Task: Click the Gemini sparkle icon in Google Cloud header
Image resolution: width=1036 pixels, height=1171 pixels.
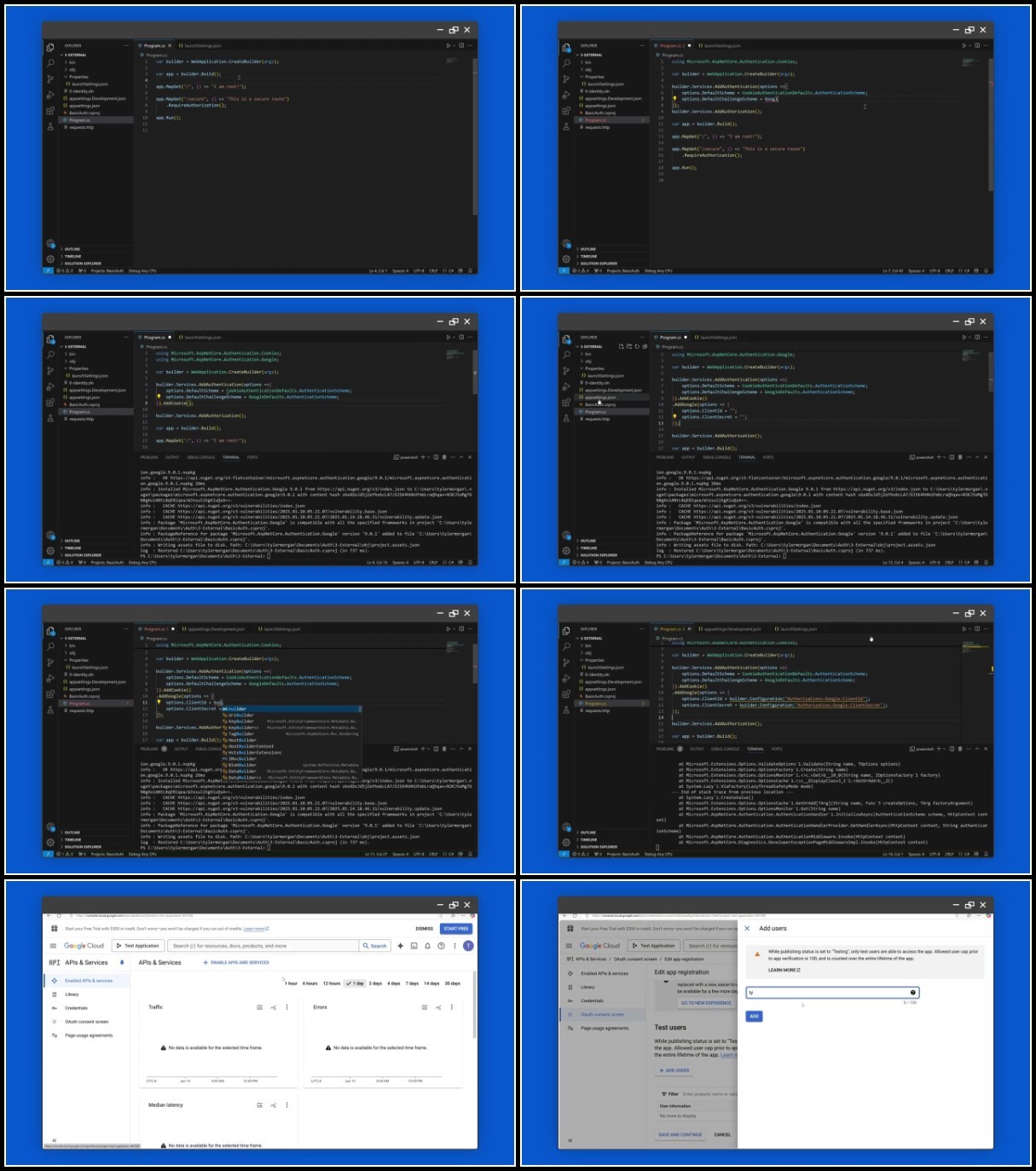Action: point(401,946)
